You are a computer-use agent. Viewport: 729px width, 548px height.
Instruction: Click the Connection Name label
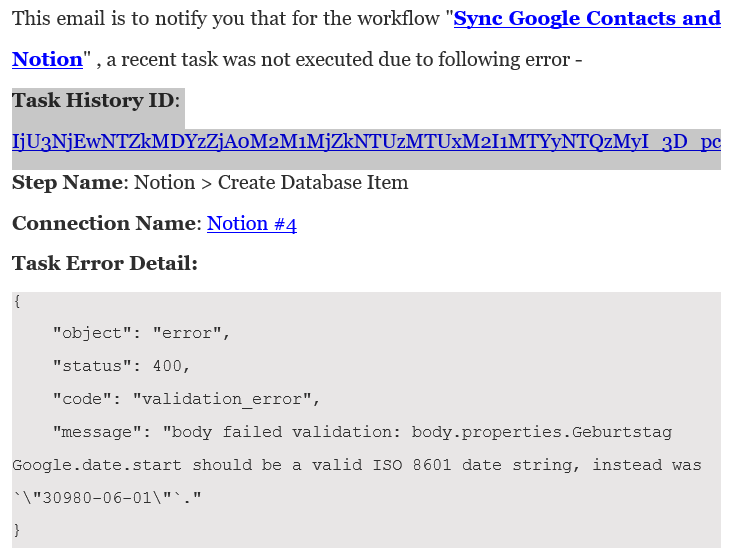(107, 224)
